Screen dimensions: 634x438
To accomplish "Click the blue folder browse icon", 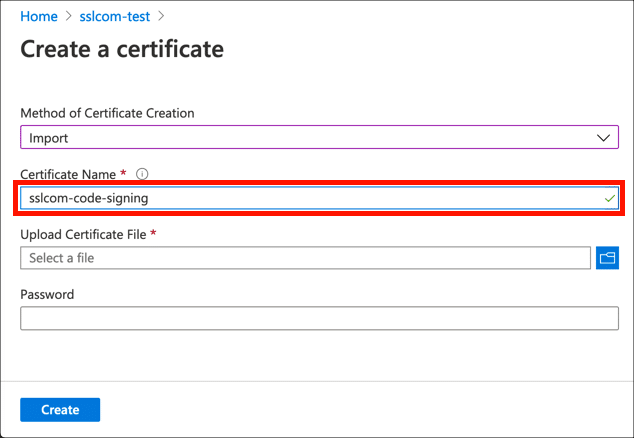I will click(607, 258).
